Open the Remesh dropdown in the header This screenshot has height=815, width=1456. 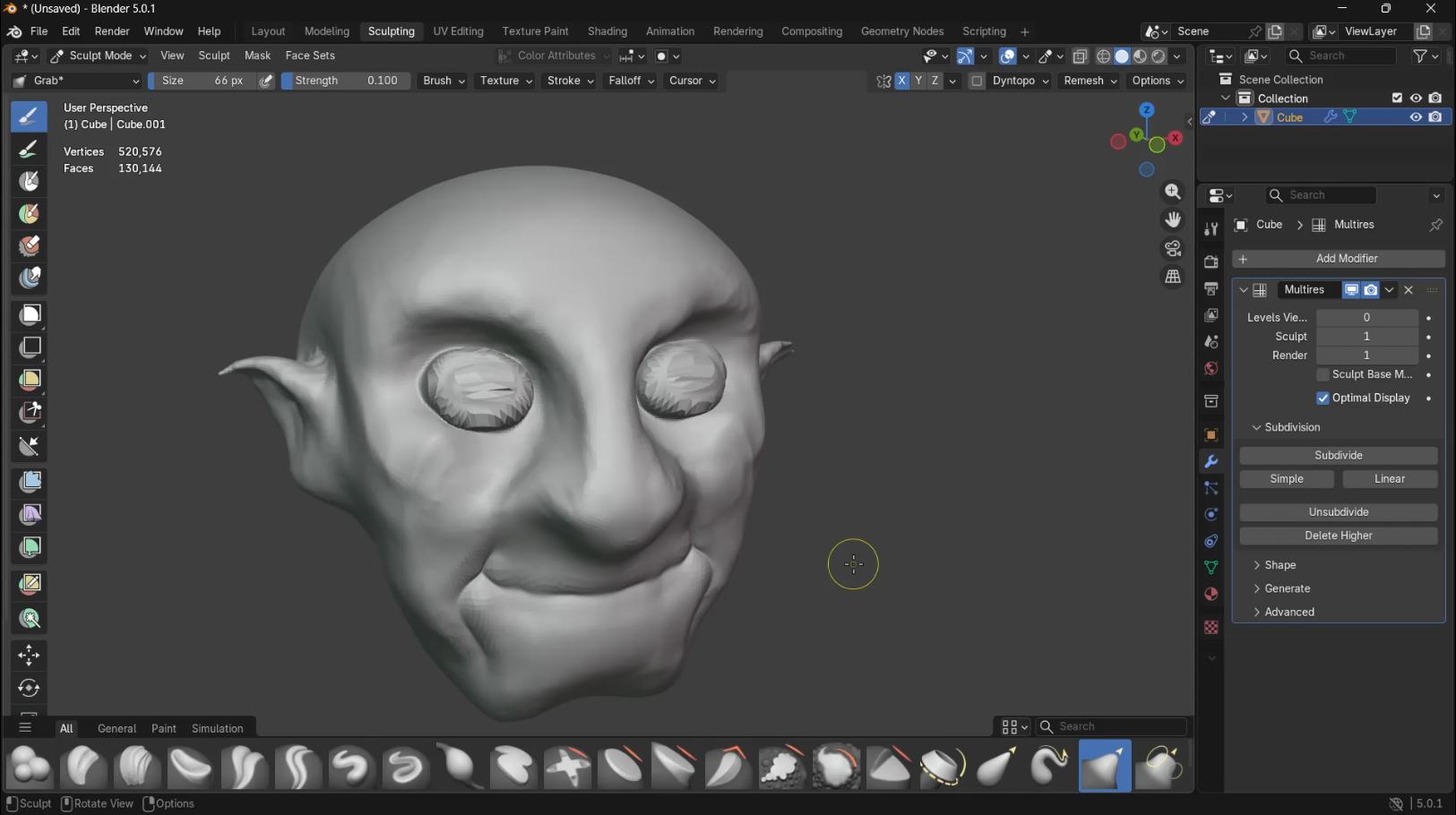pos(1088,81)
